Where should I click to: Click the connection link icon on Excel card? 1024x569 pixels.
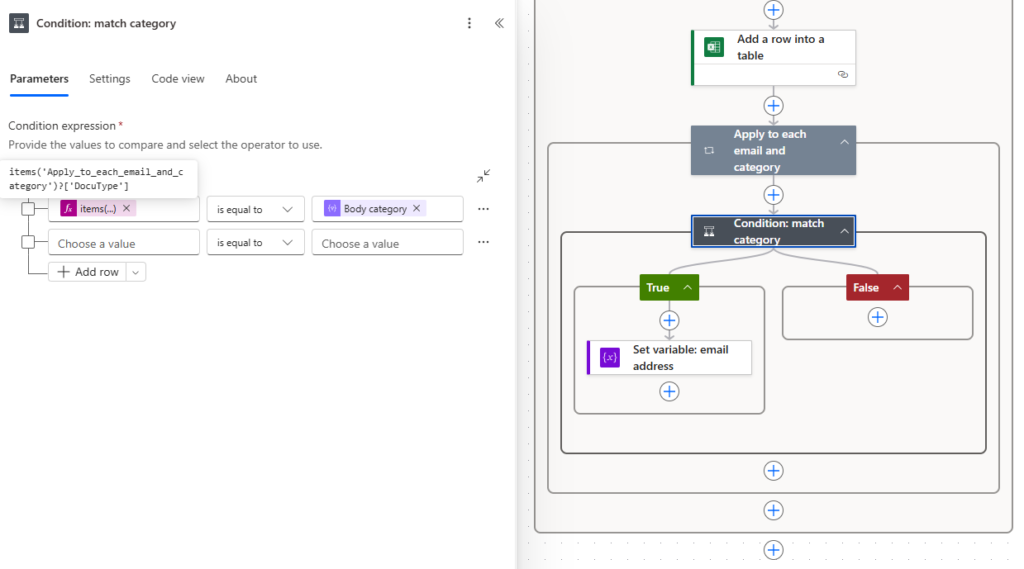(842, 74)
